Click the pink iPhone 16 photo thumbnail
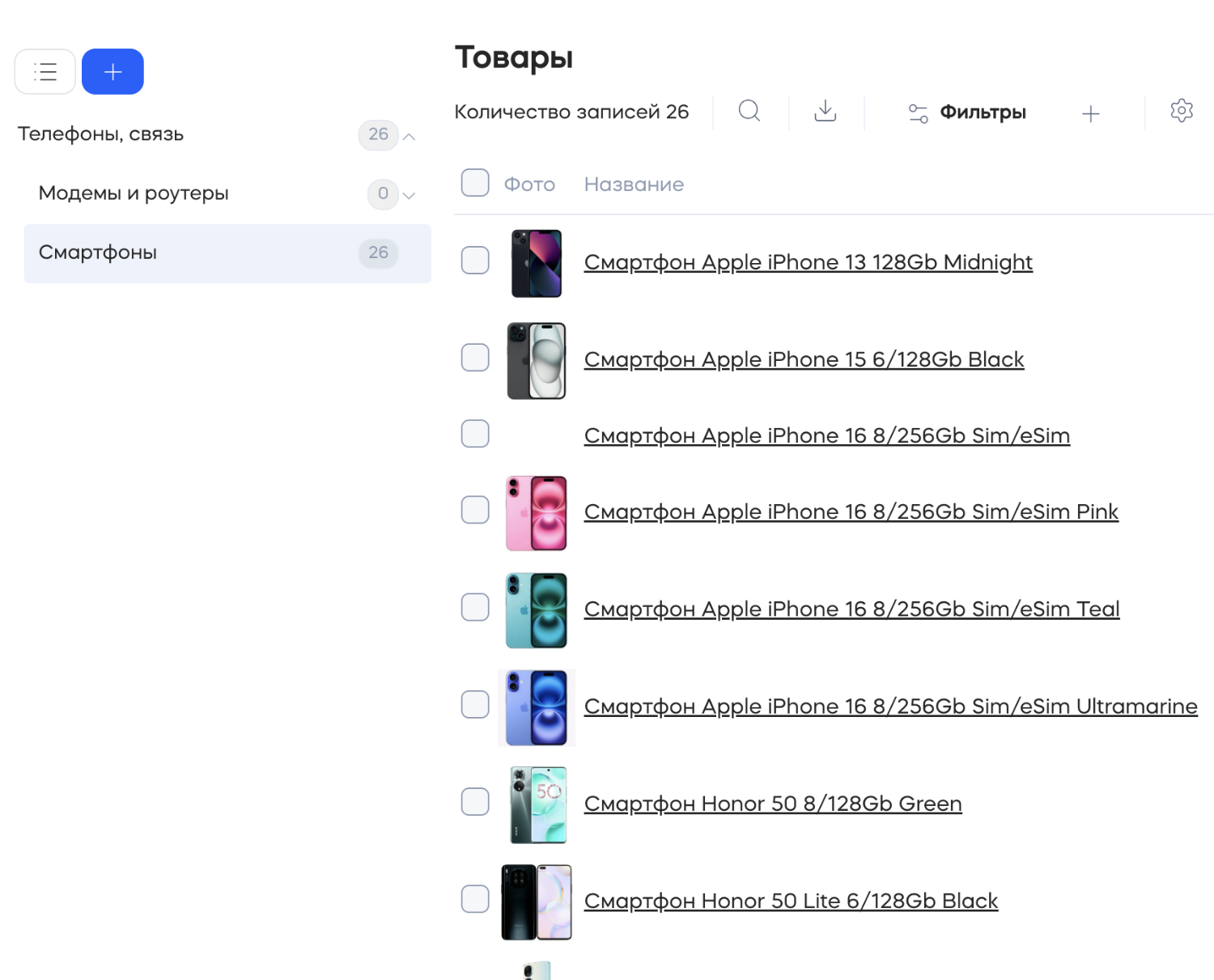 537,513
